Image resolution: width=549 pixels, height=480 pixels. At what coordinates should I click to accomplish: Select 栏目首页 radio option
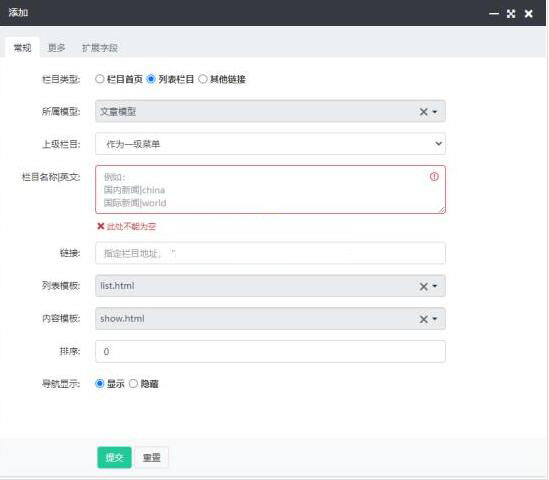tap(100, 79)
